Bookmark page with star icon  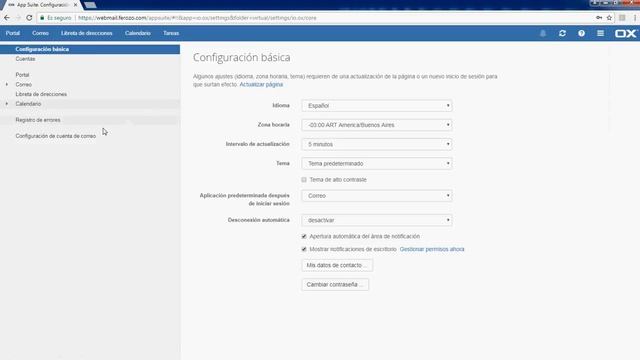[x=609, y=18]
